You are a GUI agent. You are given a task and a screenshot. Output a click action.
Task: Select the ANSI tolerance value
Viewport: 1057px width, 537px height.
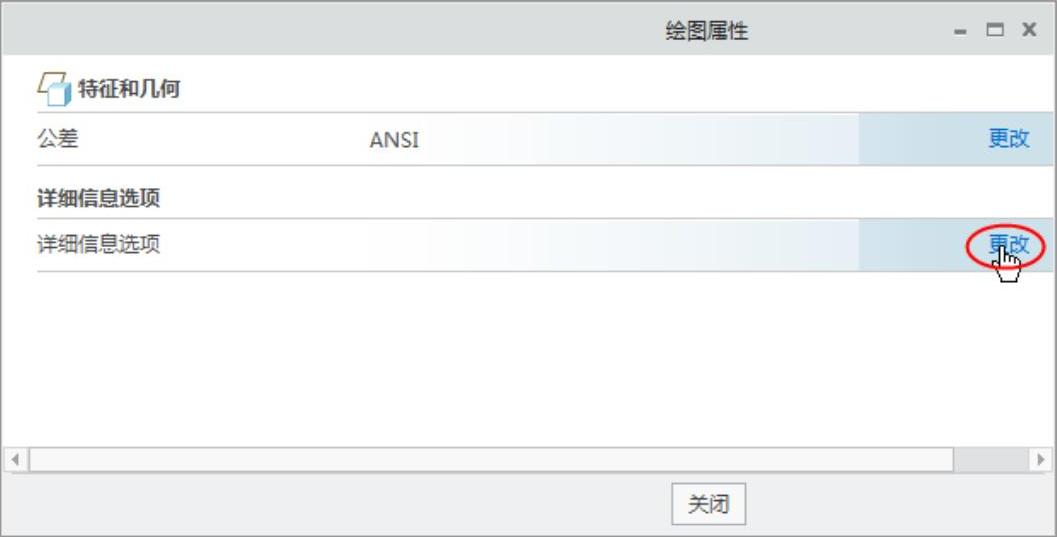click(x=394, y=141)
